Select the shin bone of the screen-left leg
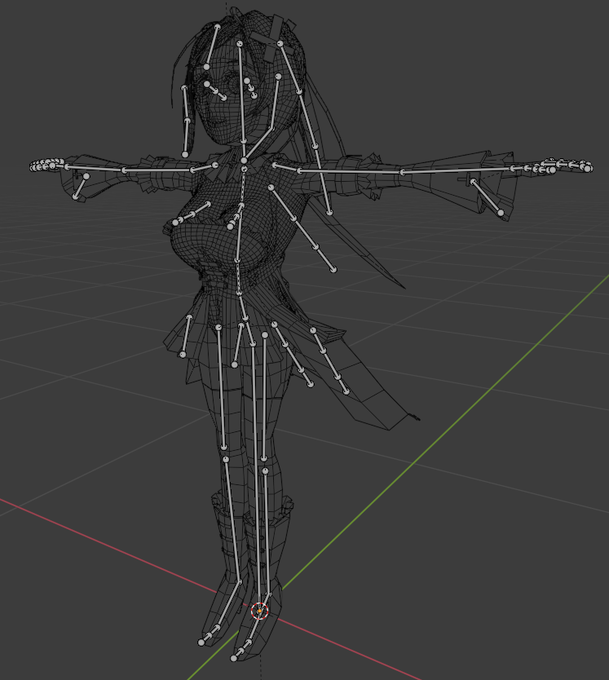The width and height of the screenshot is (609, 680). click(x=232, y=520)
